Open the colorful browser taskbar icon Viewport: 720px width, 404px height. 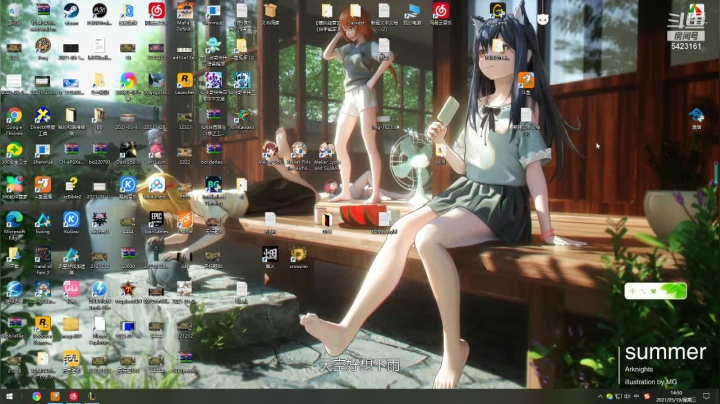click(37, 396)
